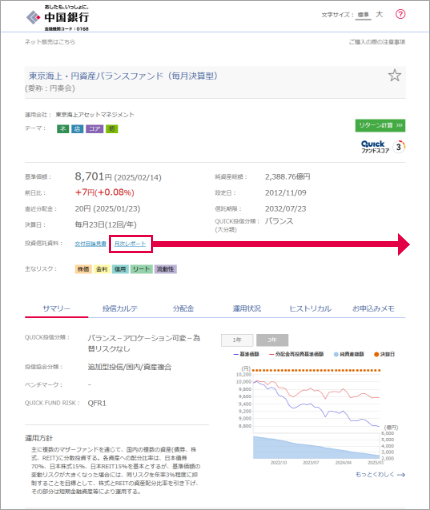
Task: Click the purple コア theme tag
Action: [x=95, y=129]
